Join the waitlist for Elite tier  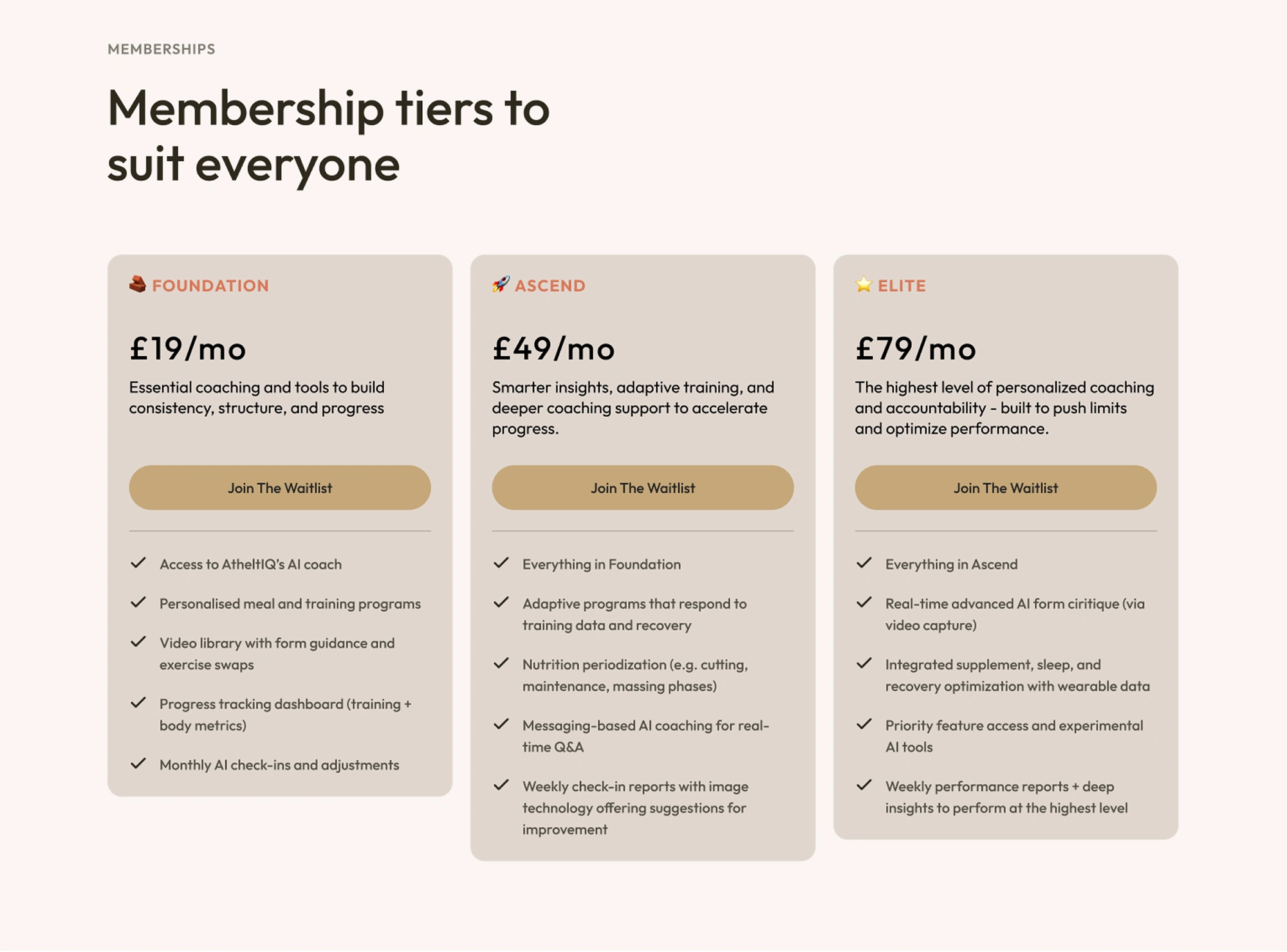pyautogui.click(x=1006, y=488)
